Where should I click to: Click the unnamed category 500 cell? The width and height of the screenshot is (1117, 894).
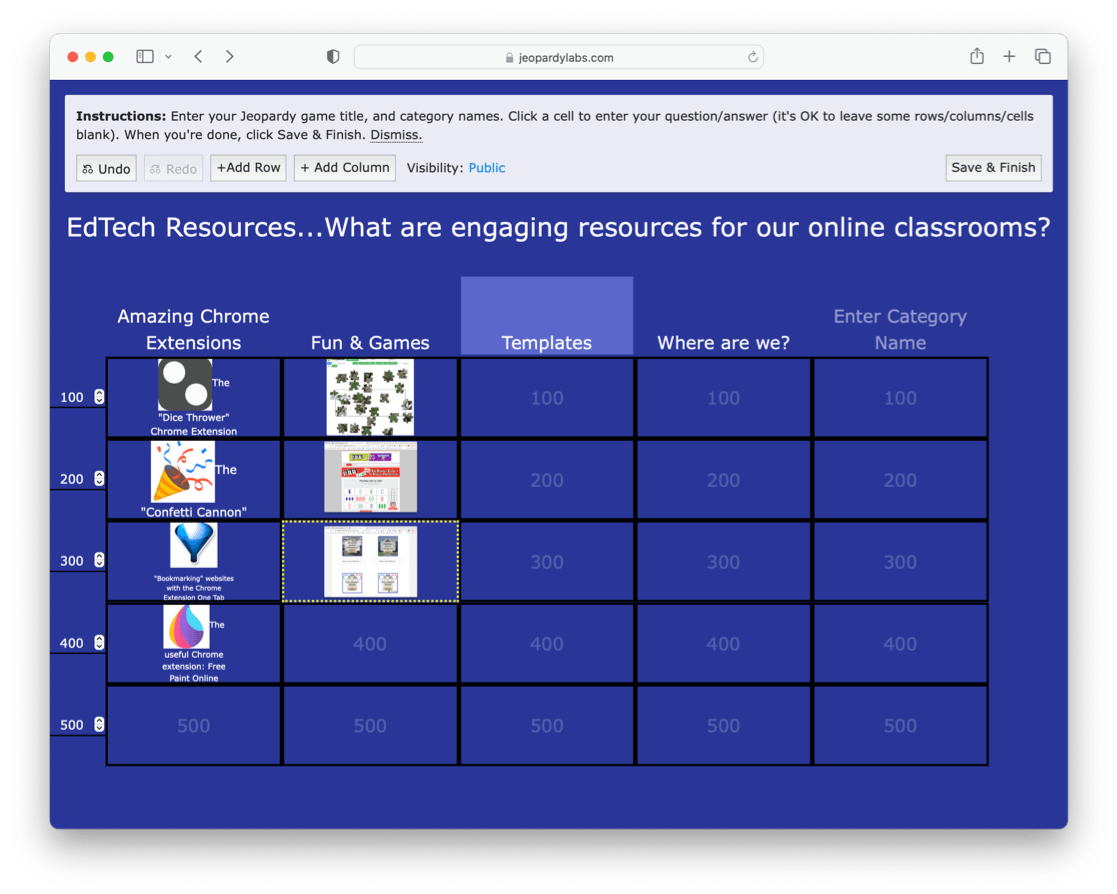[x=900, y=725]
